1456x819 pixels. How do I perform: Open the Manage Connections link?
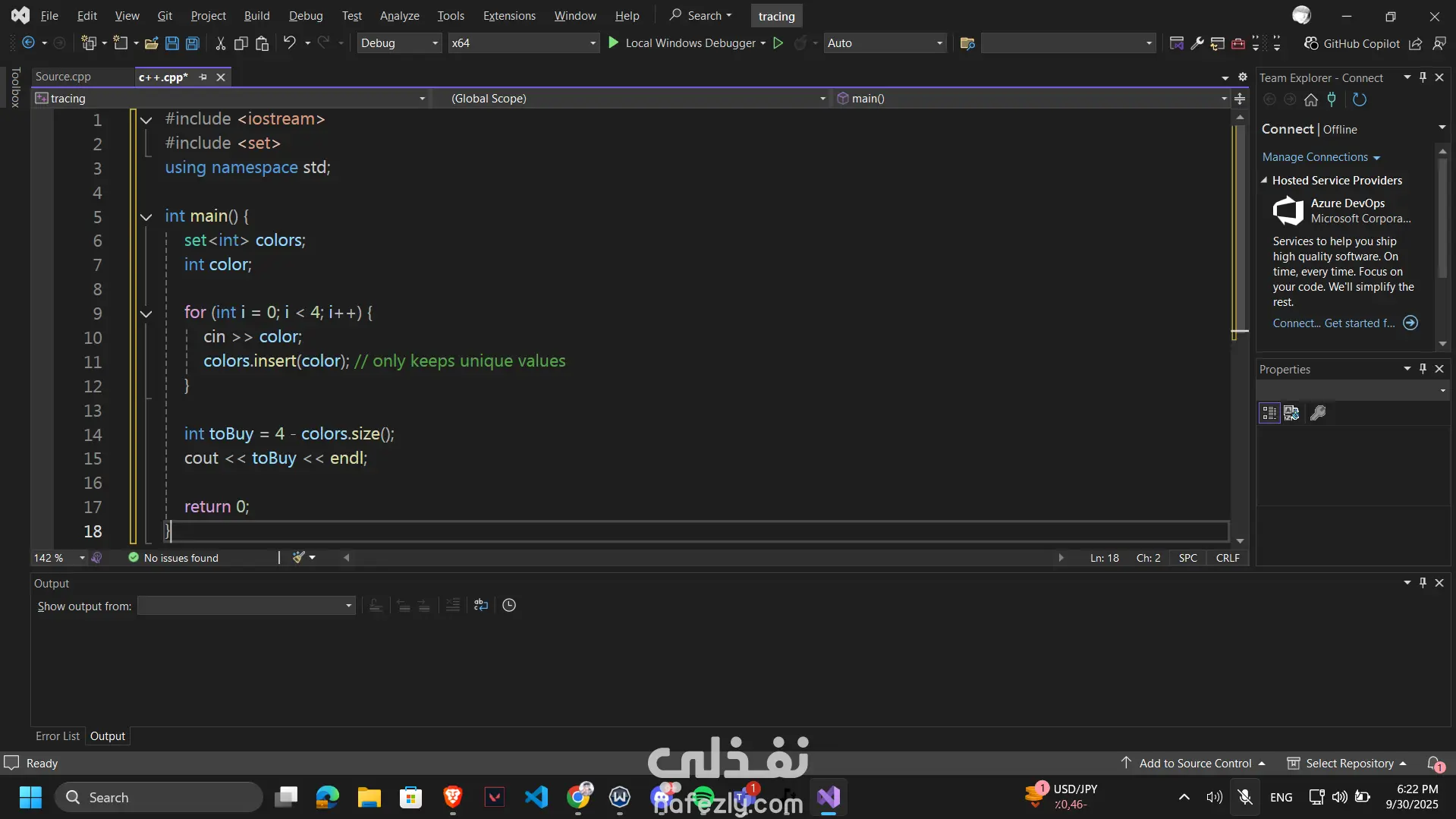1321,157
